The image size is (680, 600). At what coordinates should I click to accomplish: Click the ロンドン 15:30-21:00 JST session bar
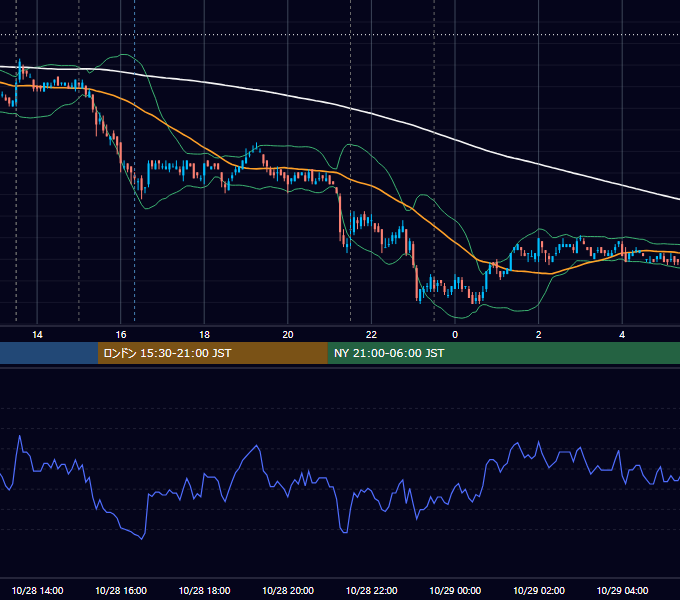(x=212, y=353)
